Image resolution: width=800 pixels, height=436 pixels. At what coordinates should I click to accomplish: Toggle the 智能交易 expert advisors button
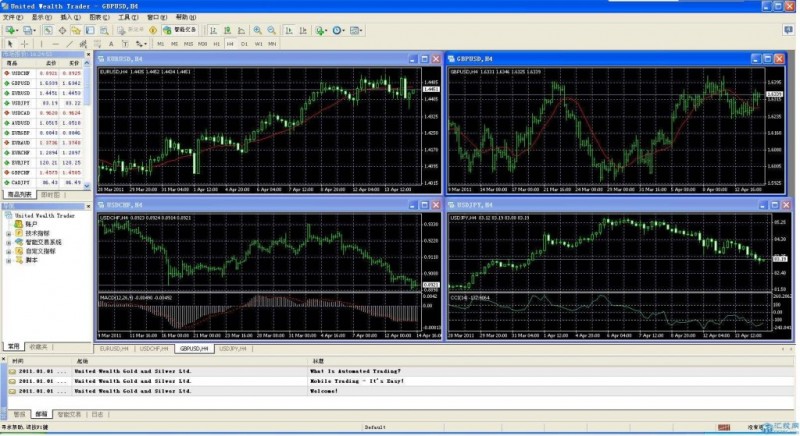coord(180,30)
